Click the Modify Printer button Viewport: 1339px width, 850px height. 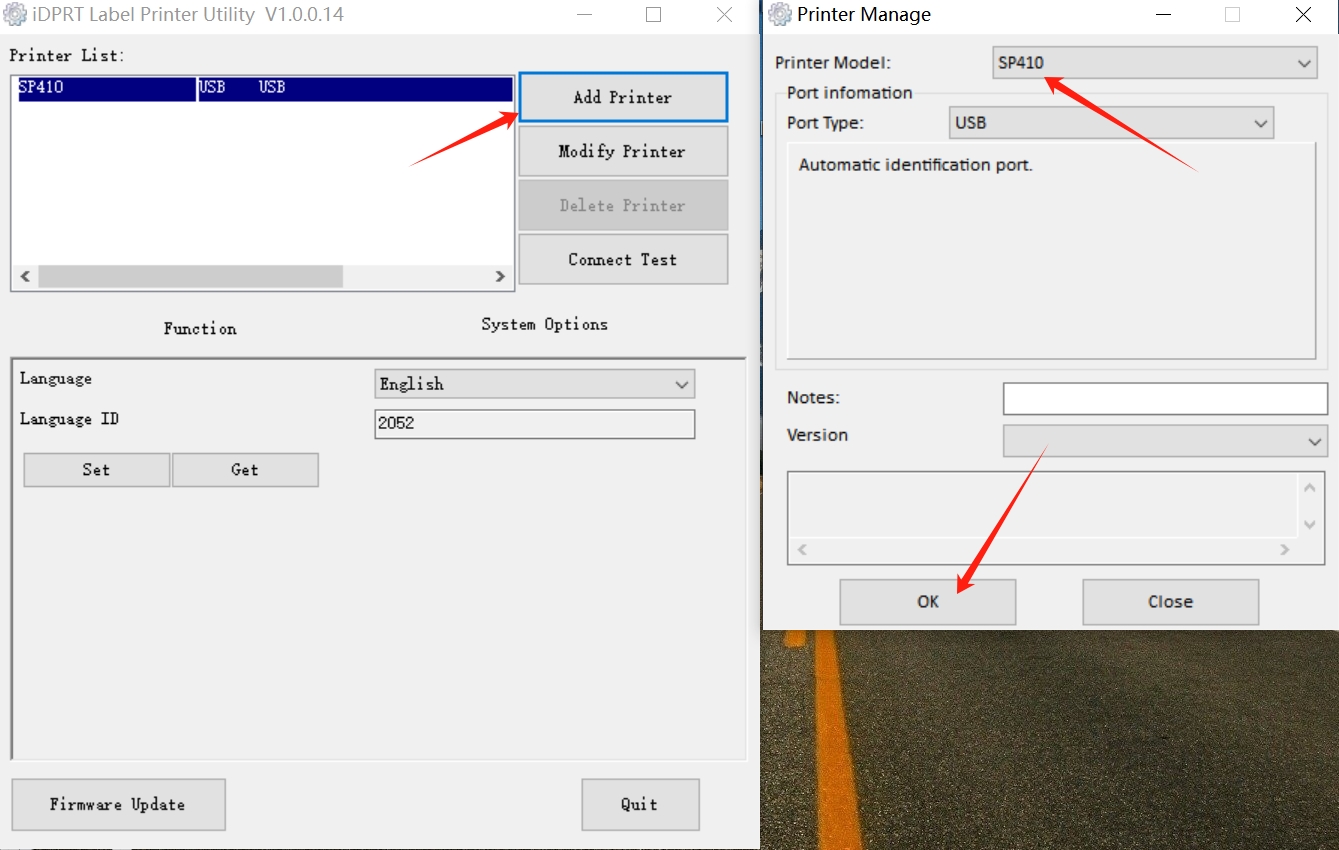point(622,151)
